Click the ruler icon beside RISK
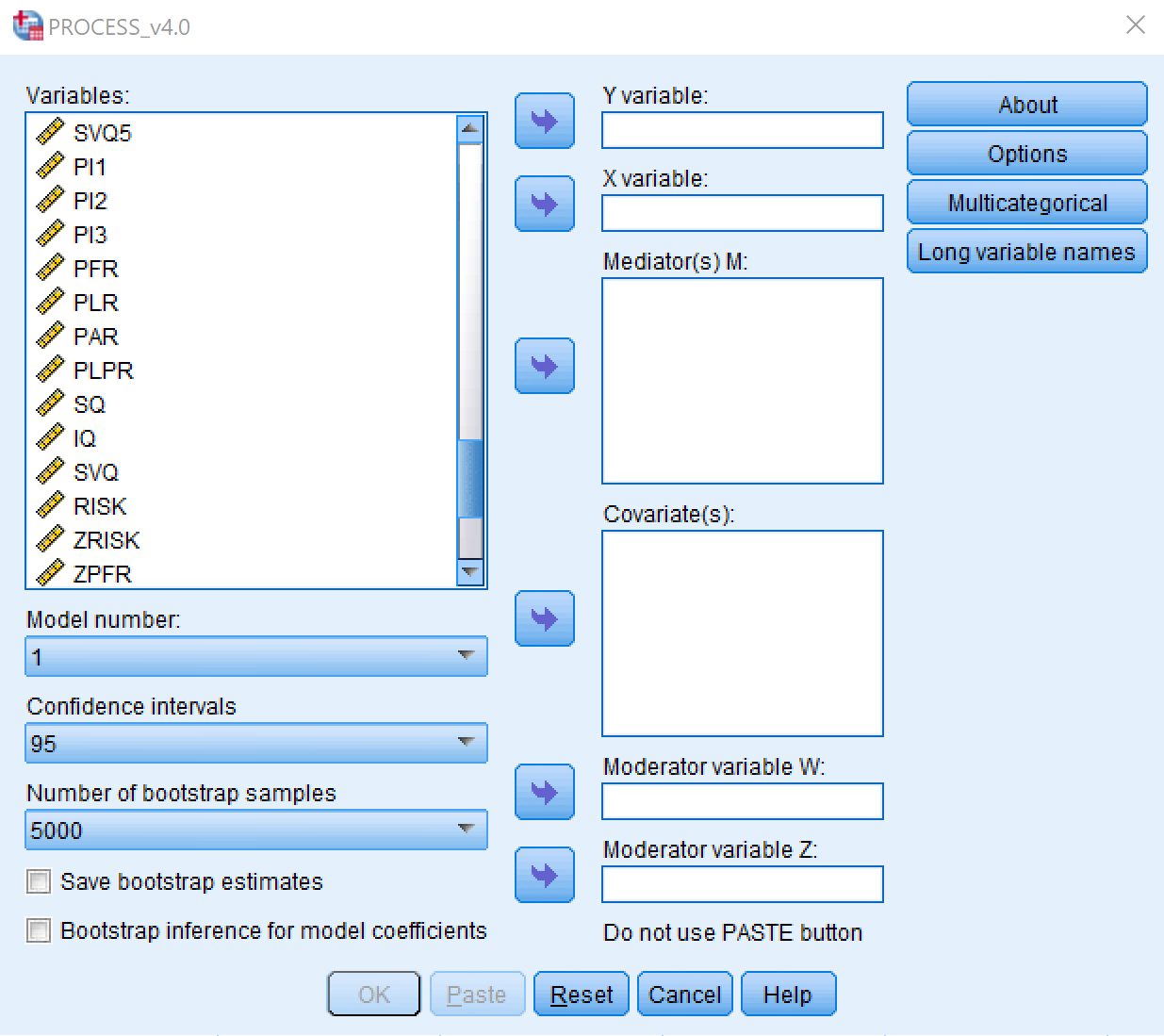Screen dimensions: 1164x1036 point(49,505)
